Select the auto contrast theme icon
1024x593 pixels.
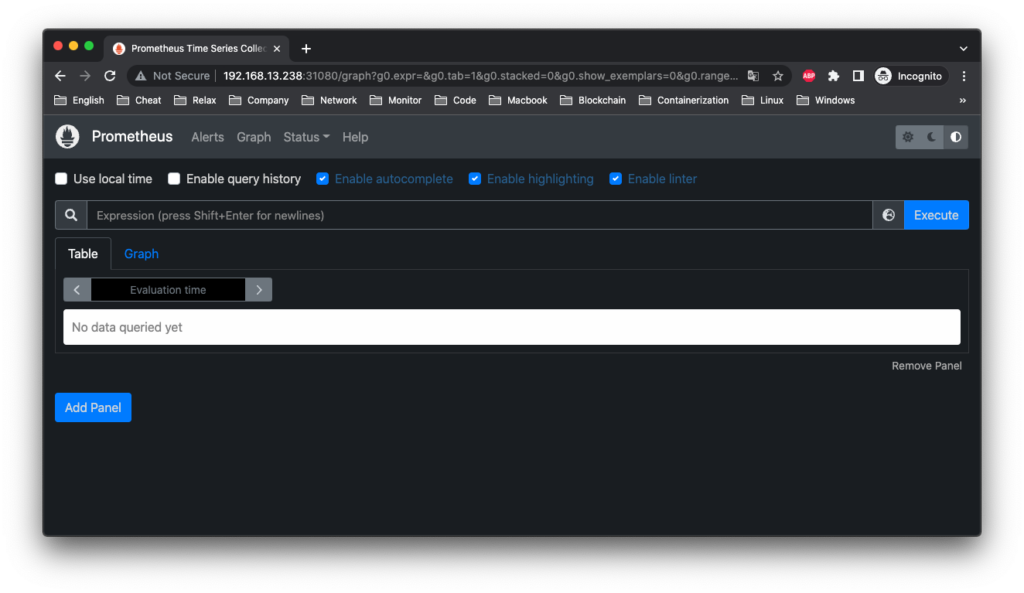[x=955, y=137]
